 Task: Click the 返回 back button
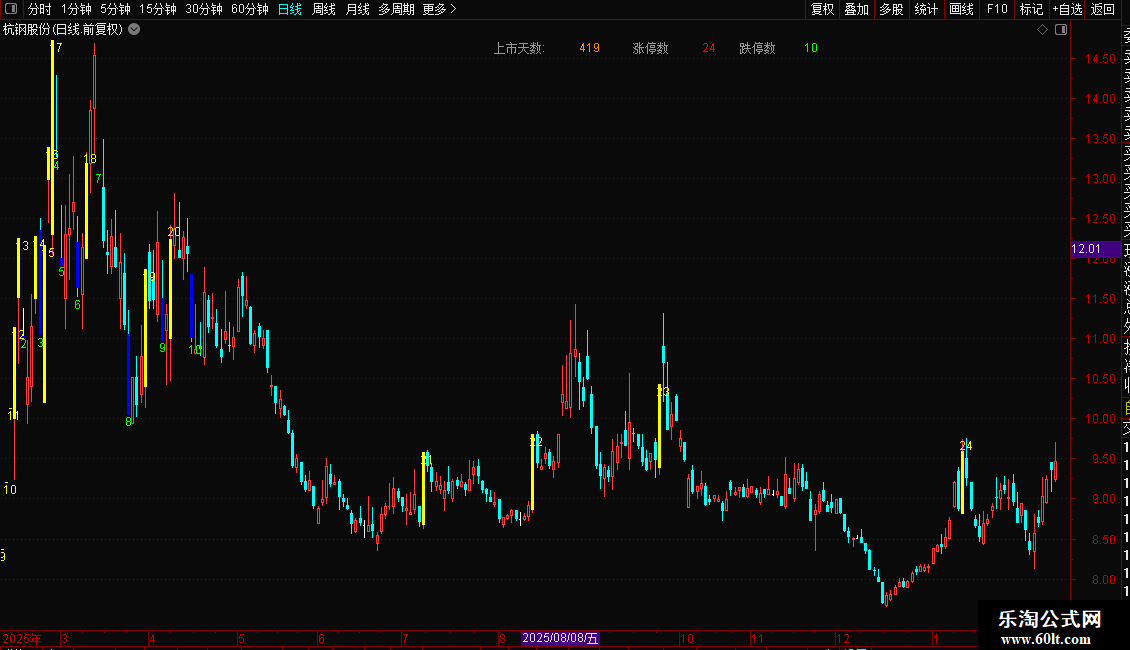click(1103, 9)
